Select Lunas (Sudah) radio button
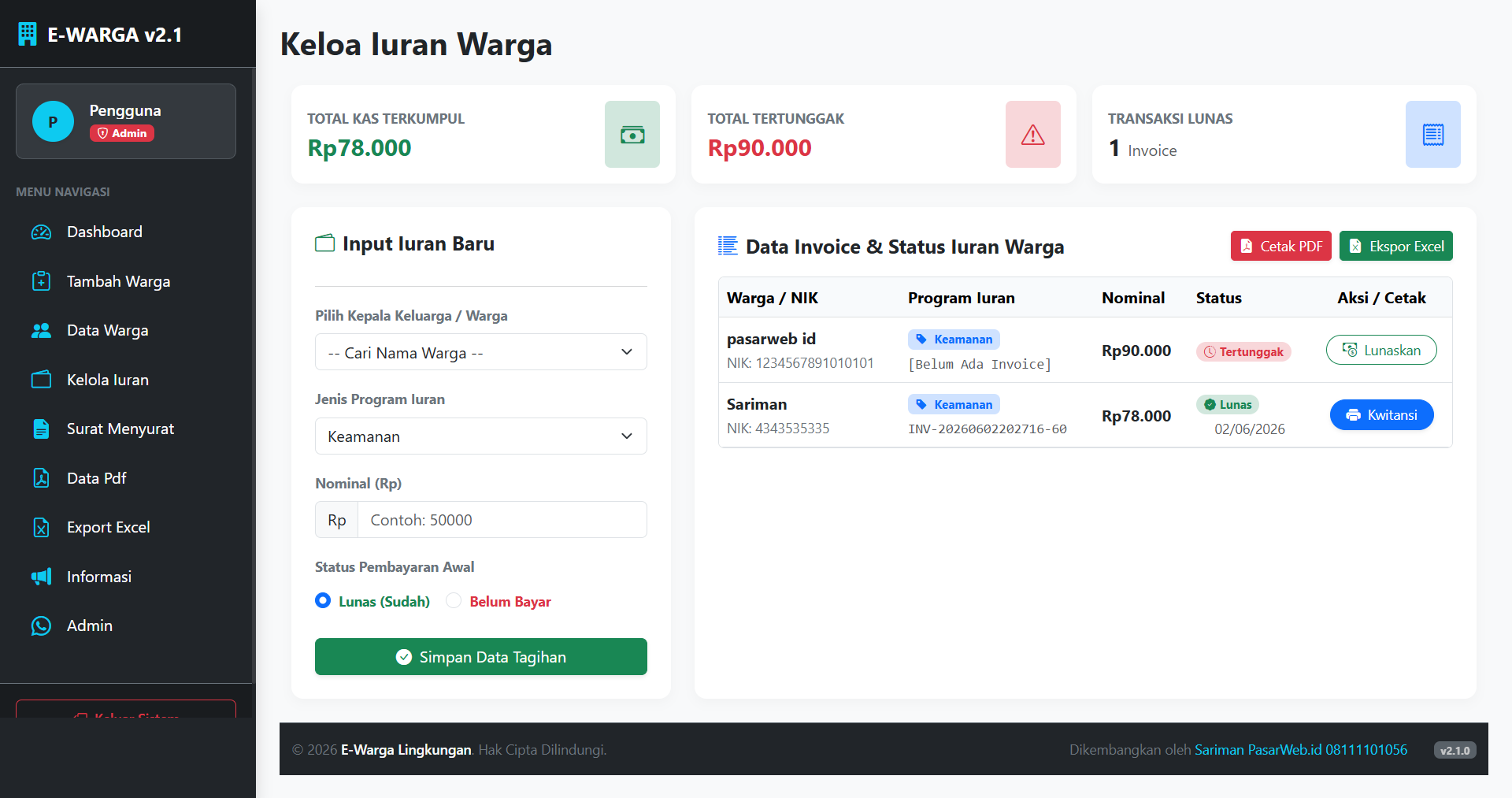Screen dimensions: 1512x798 pos(323,600)
